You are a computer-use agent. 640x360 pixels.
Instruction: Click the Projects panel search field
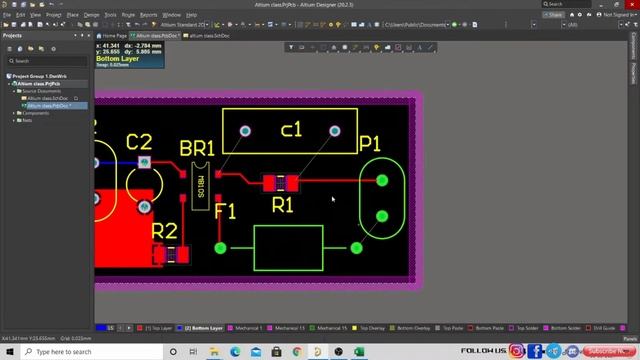click(x=47, y=61)
